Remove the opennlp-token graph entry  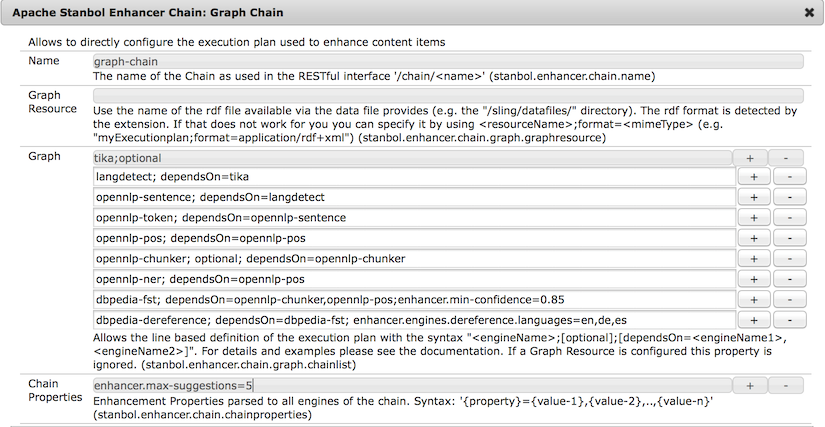788,218
